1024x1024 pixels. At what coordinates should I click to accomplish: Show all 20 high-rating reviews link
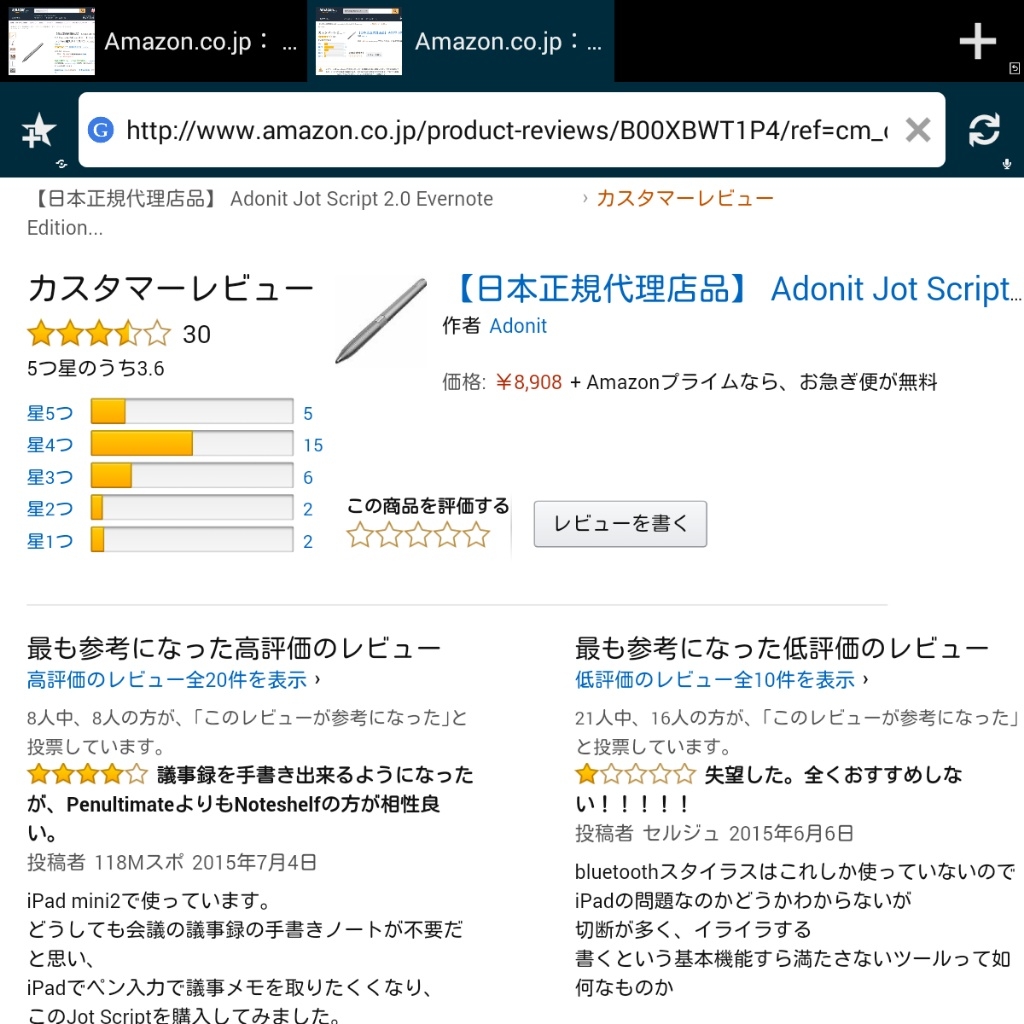click(x=167, y=680)
